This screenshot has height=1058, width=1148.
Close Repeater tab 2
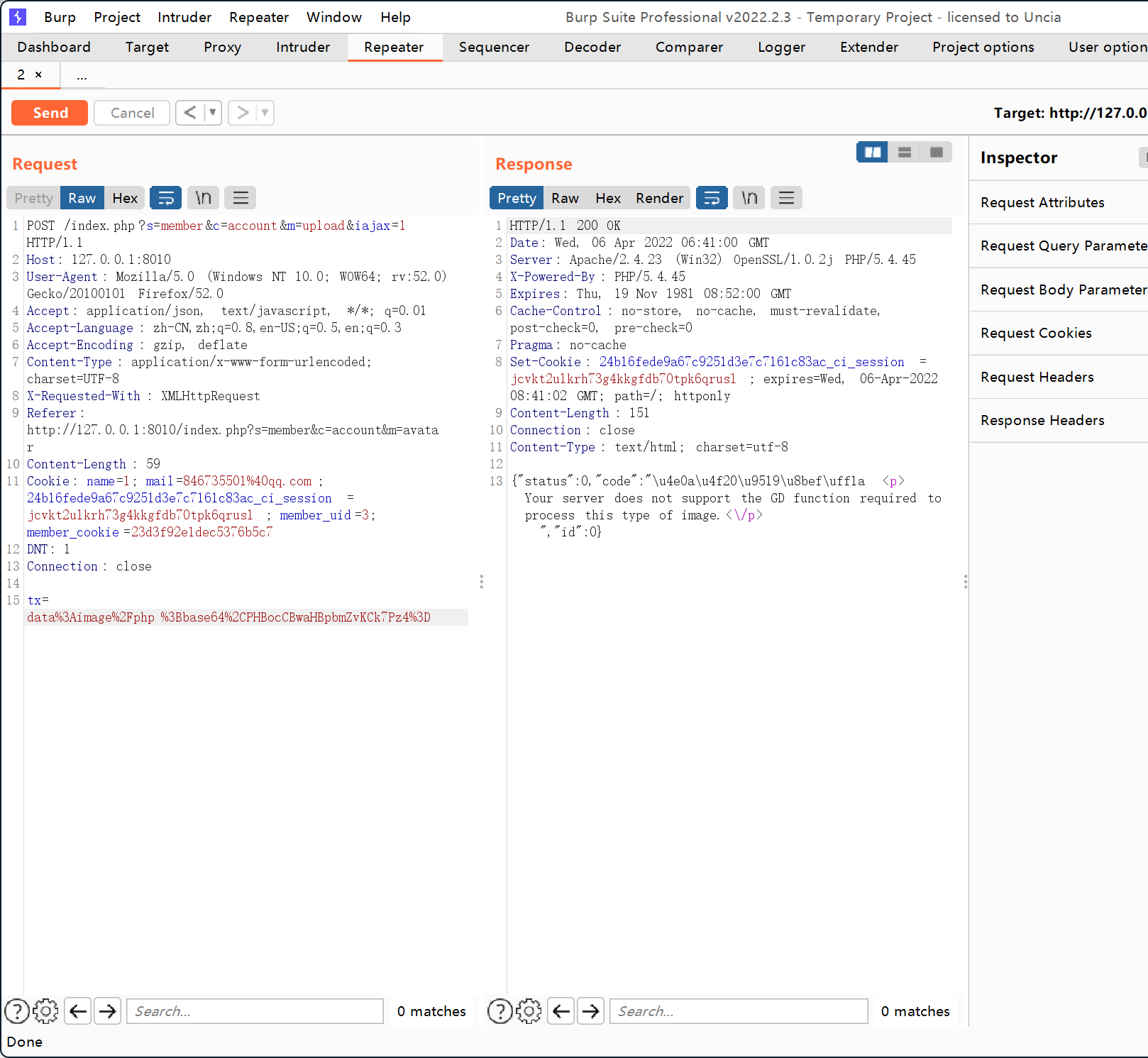click(38, 75)
